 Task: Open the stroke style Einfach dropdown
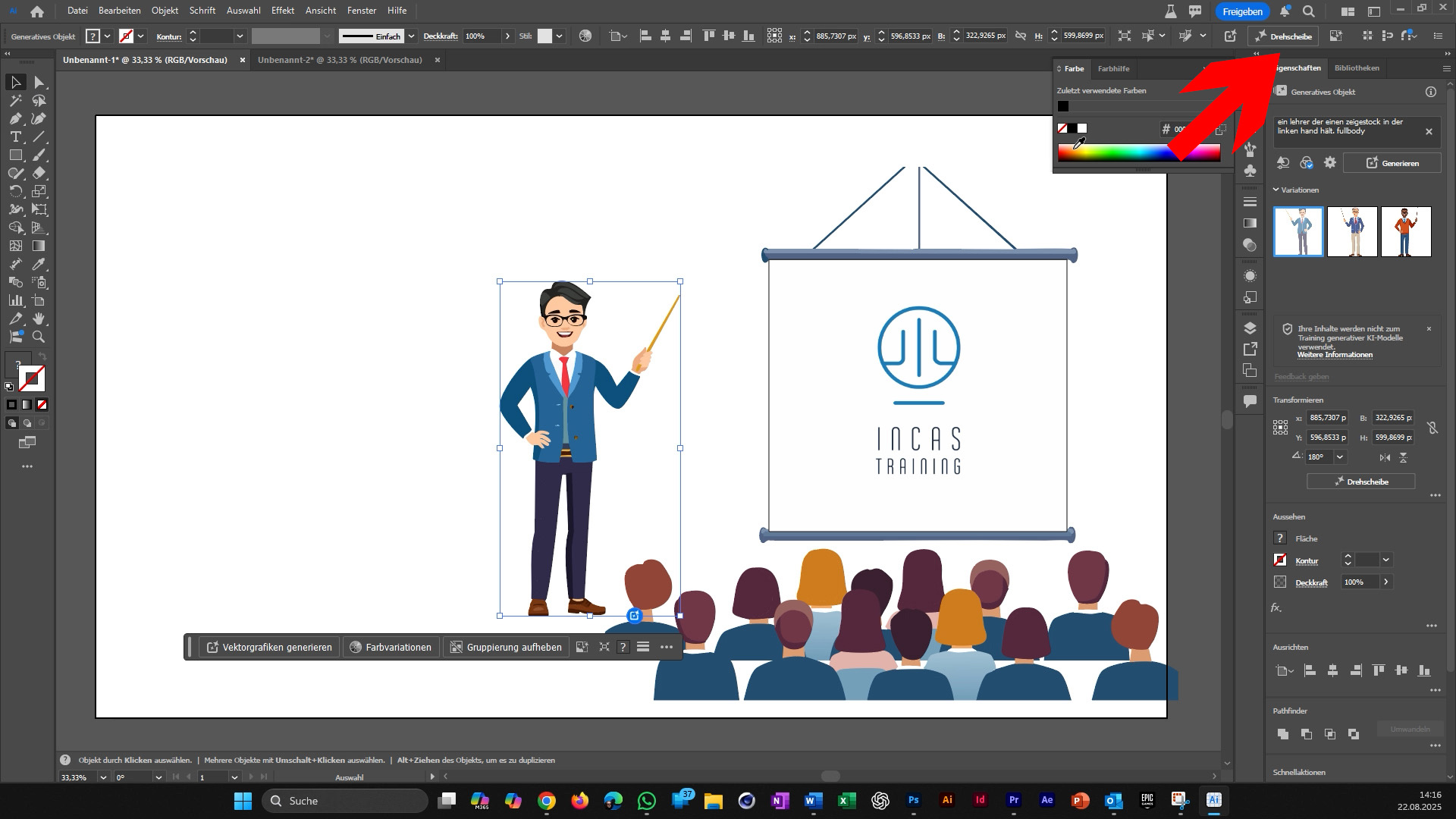click(411, 36)
